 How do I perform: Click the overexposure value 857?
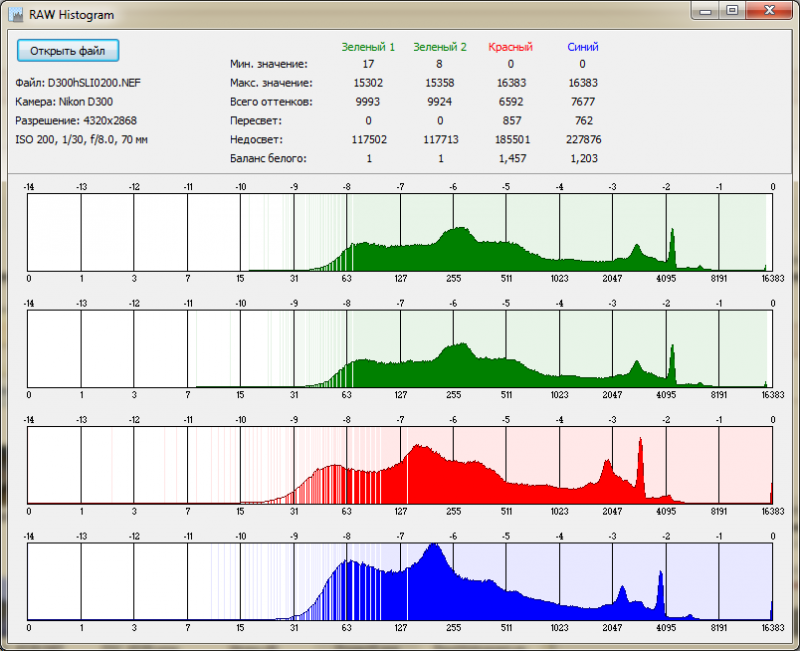click(x=512, y=120)
